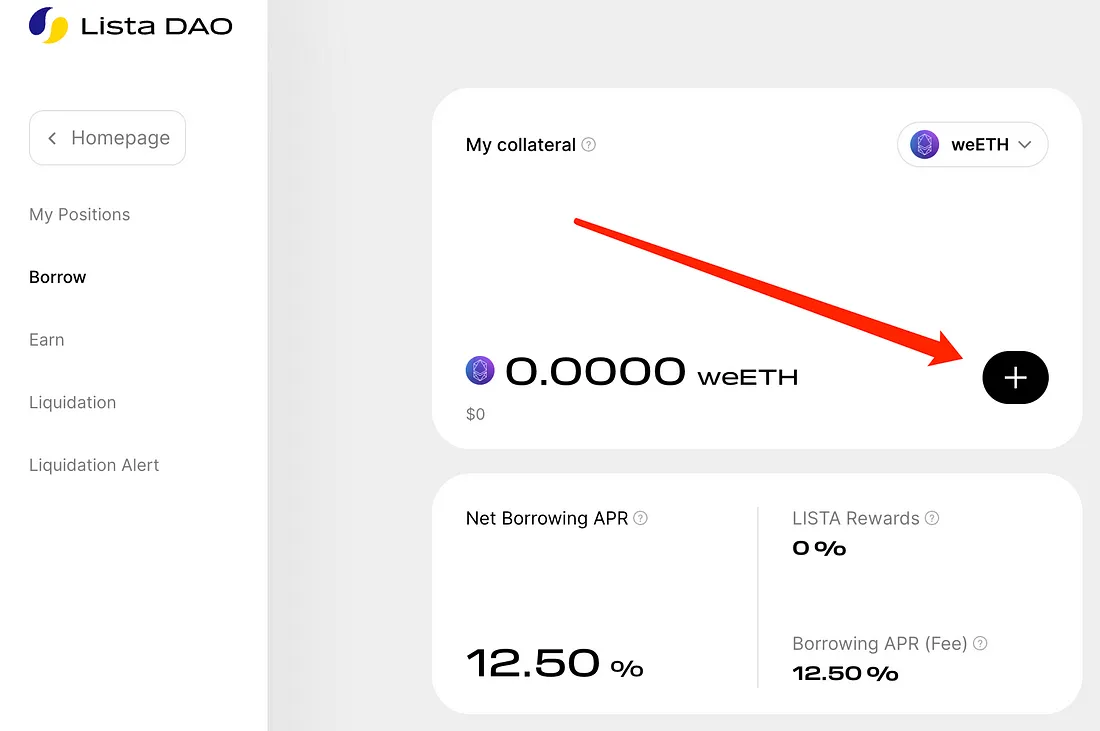Click the weETH token icon beside 0.0000

480,372
